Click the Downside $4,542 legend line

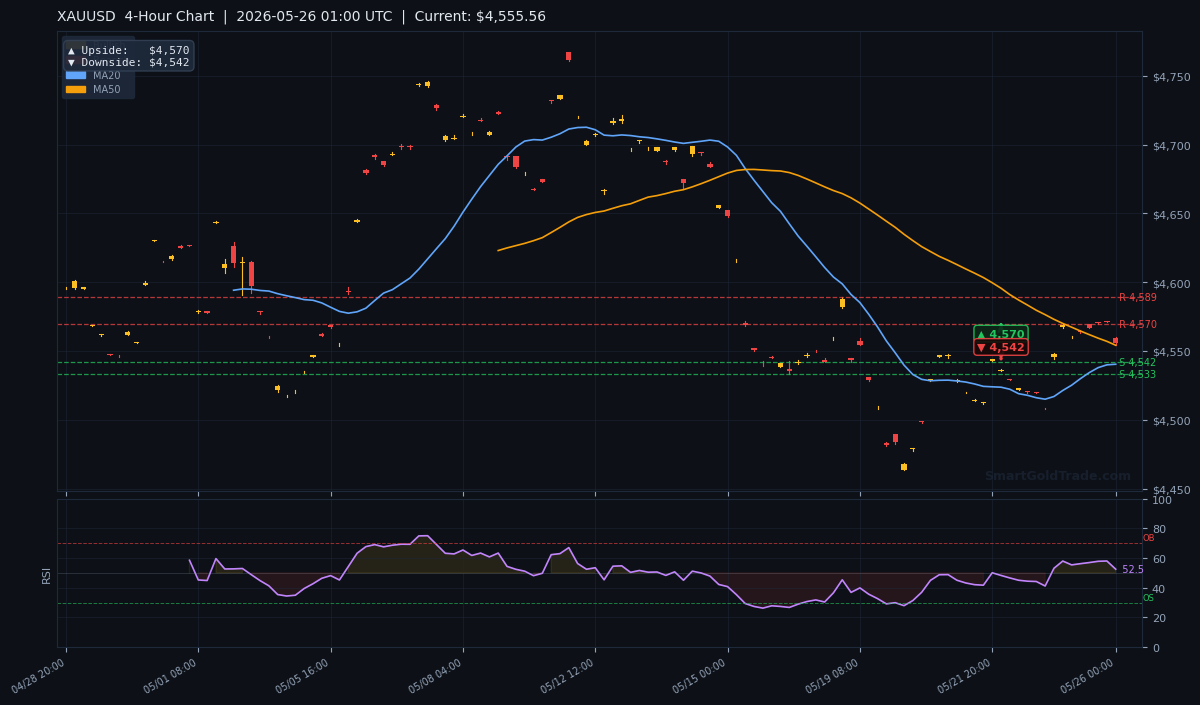[128, 62]
